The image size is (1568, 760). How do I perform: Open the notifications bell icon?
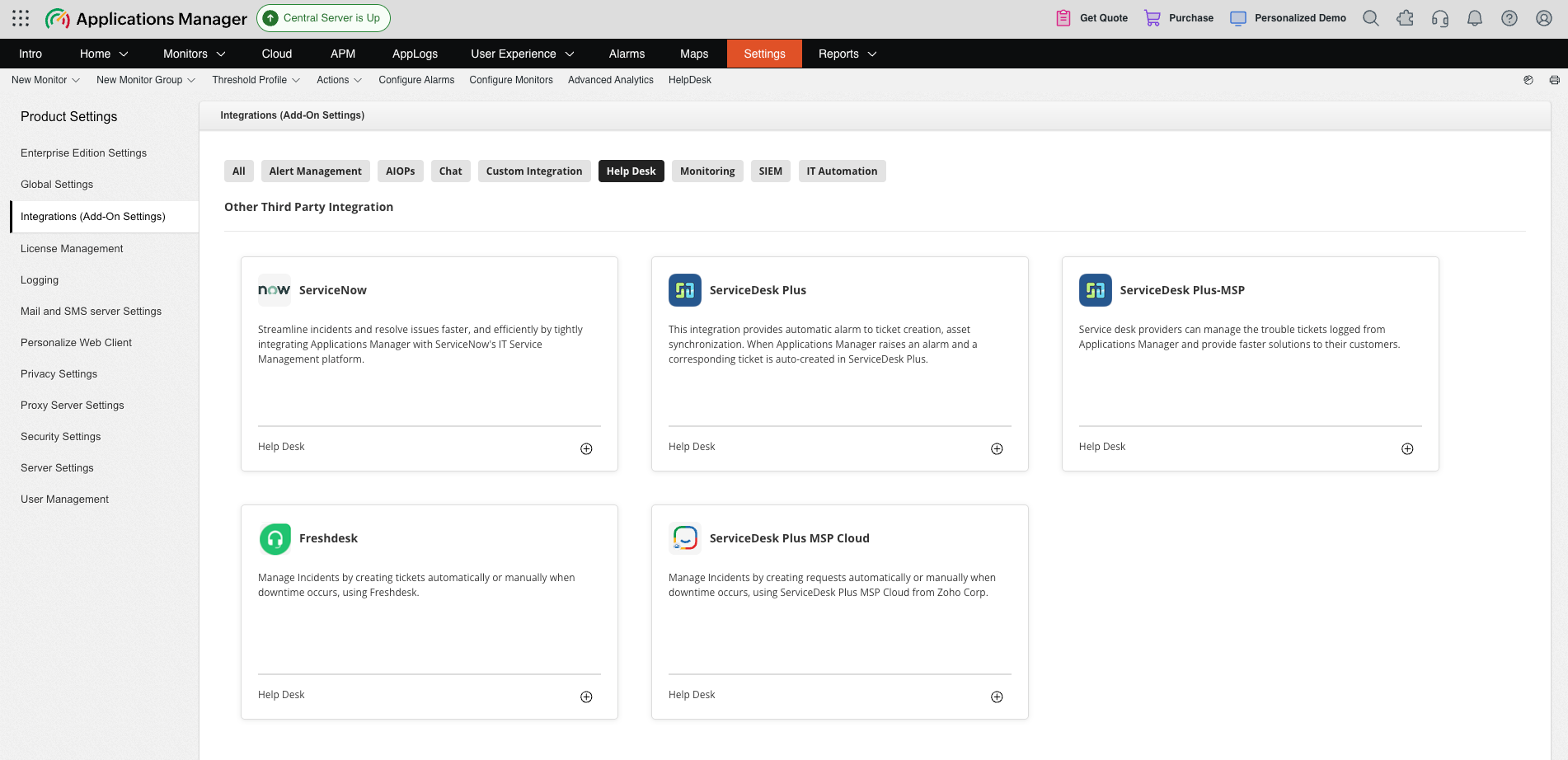(x=1475, y=18)
